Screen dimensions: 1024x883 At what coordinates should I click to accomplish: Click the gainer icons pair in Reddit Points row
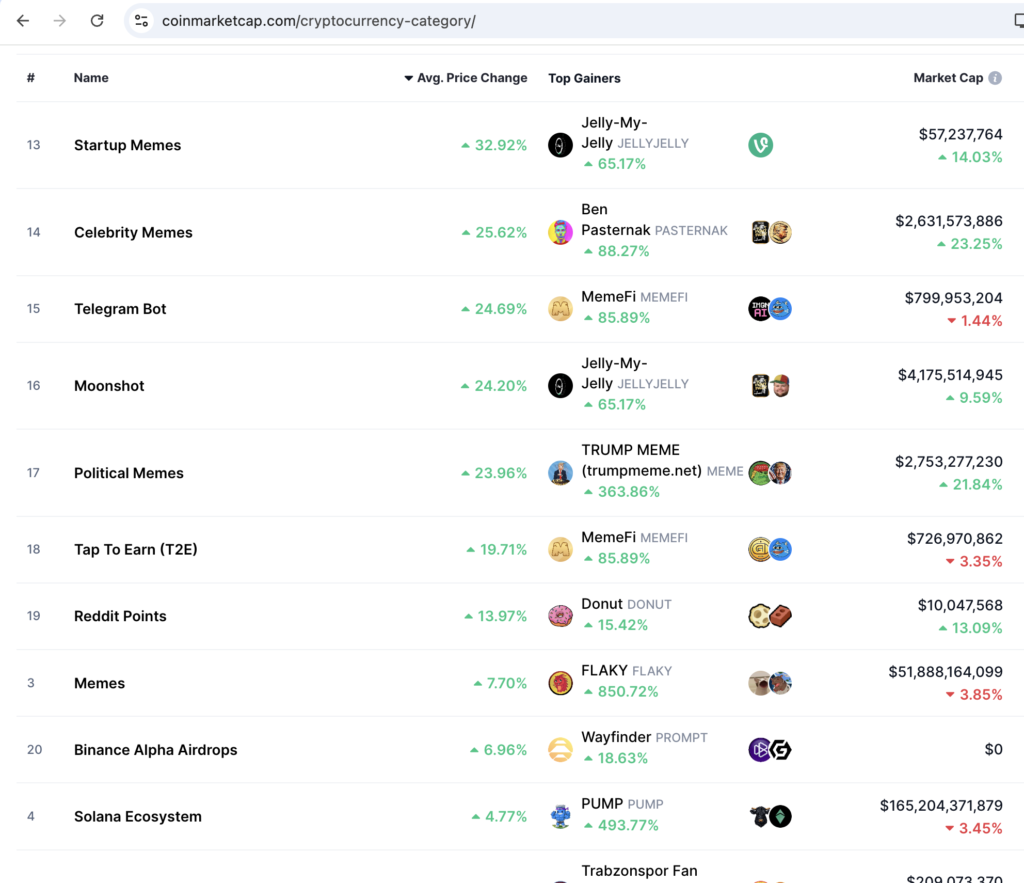[x=771, y=616]
